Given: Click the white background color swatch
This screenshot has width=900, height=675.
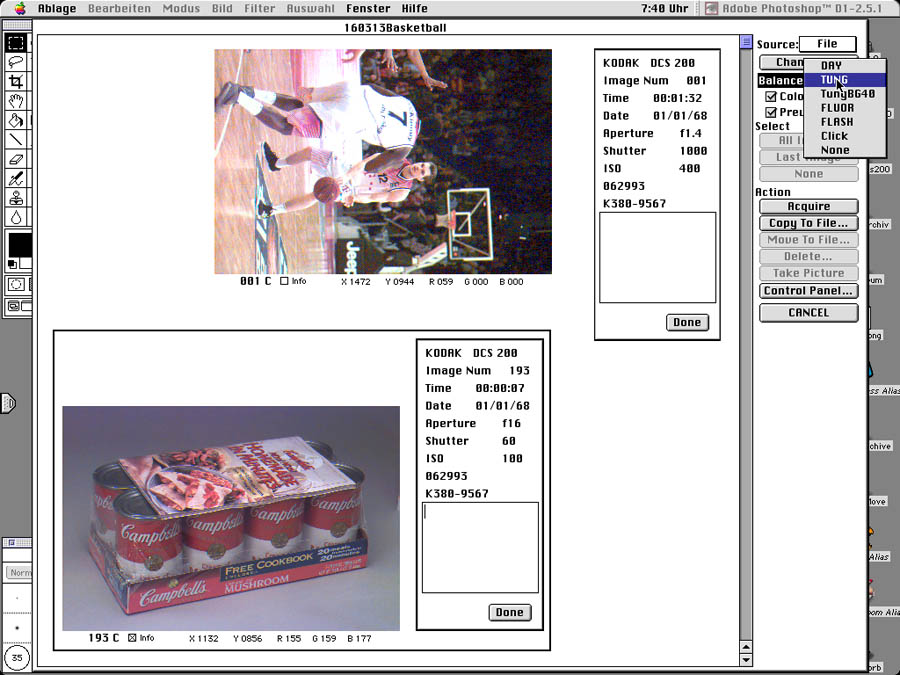Looking at the screenshot, I should (x=26, y=264).
